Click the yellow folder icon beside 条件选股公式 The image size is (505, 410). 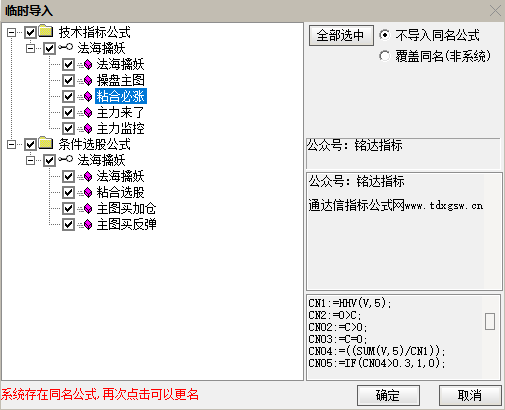point(46,143)
